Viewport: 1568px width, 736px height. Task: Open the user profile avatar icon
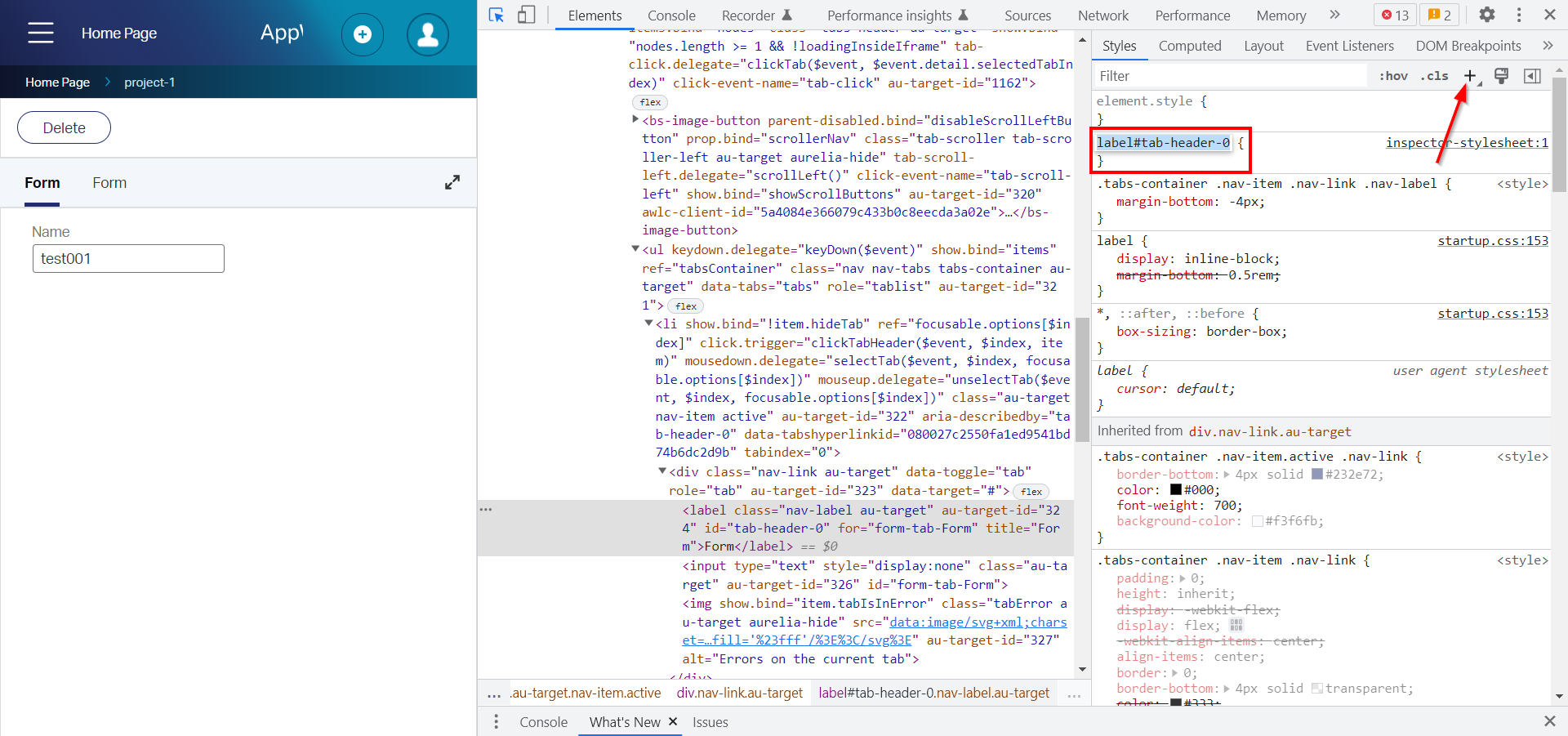pos(427,34)
